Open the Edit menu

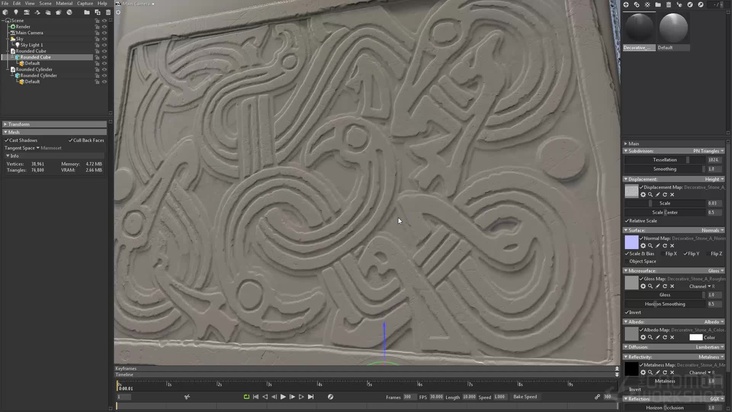click(x=17, y=3)
